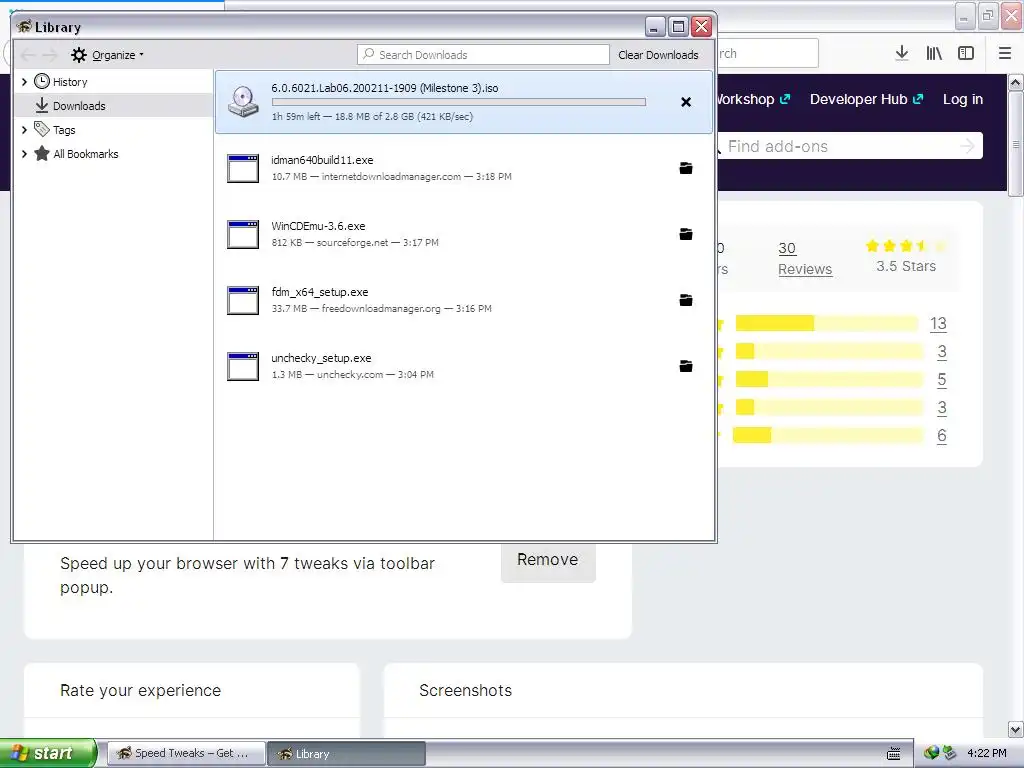This screenshot has height=768, width=1024.
Task: Toggle the browser sidebar icon
Action: click(x=966, y=53)
